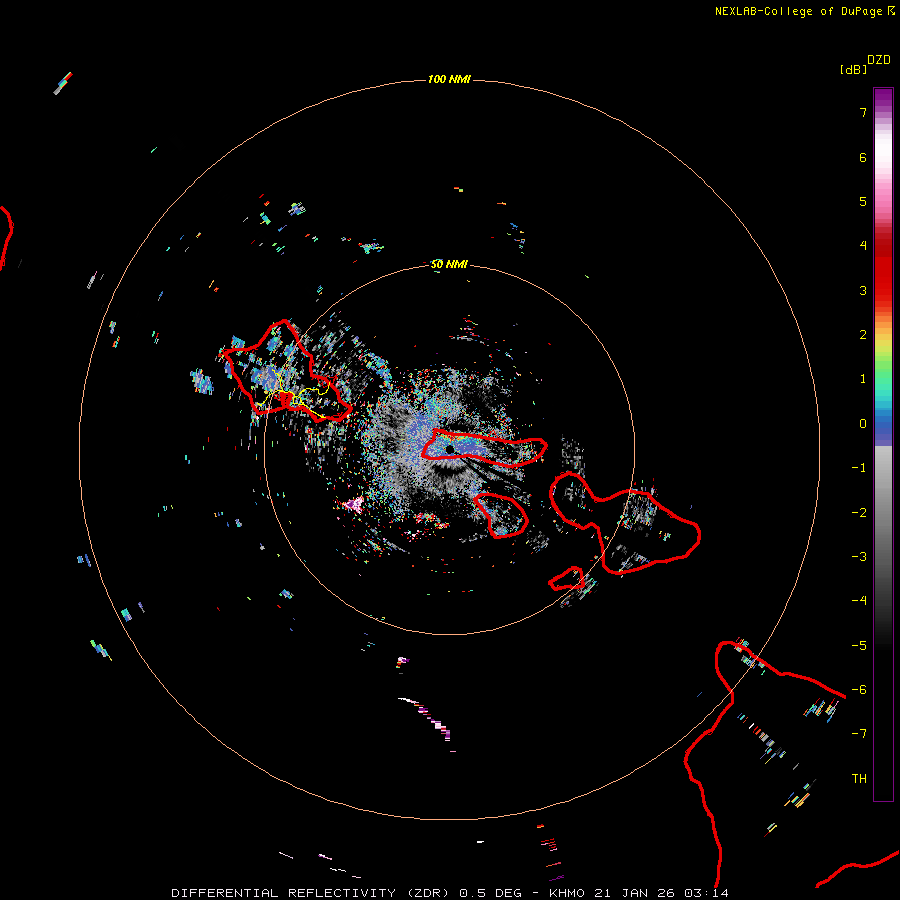Select the 0 value on the scale
The width and height of the screenshot is (900, 900).
coord(863,424)
